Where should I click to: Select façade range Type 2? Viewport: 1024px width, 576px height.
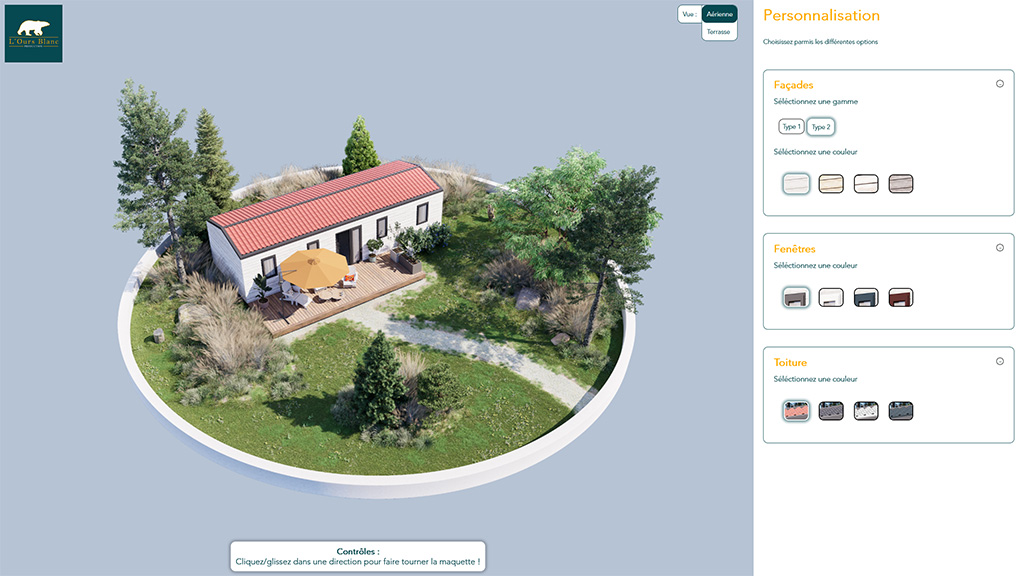[821, 127]
